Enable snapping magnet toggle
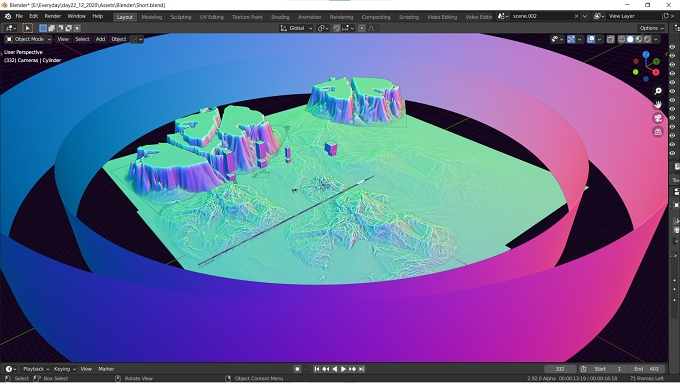Viewport: 680px width, 383px height. (x=337, y=28)
